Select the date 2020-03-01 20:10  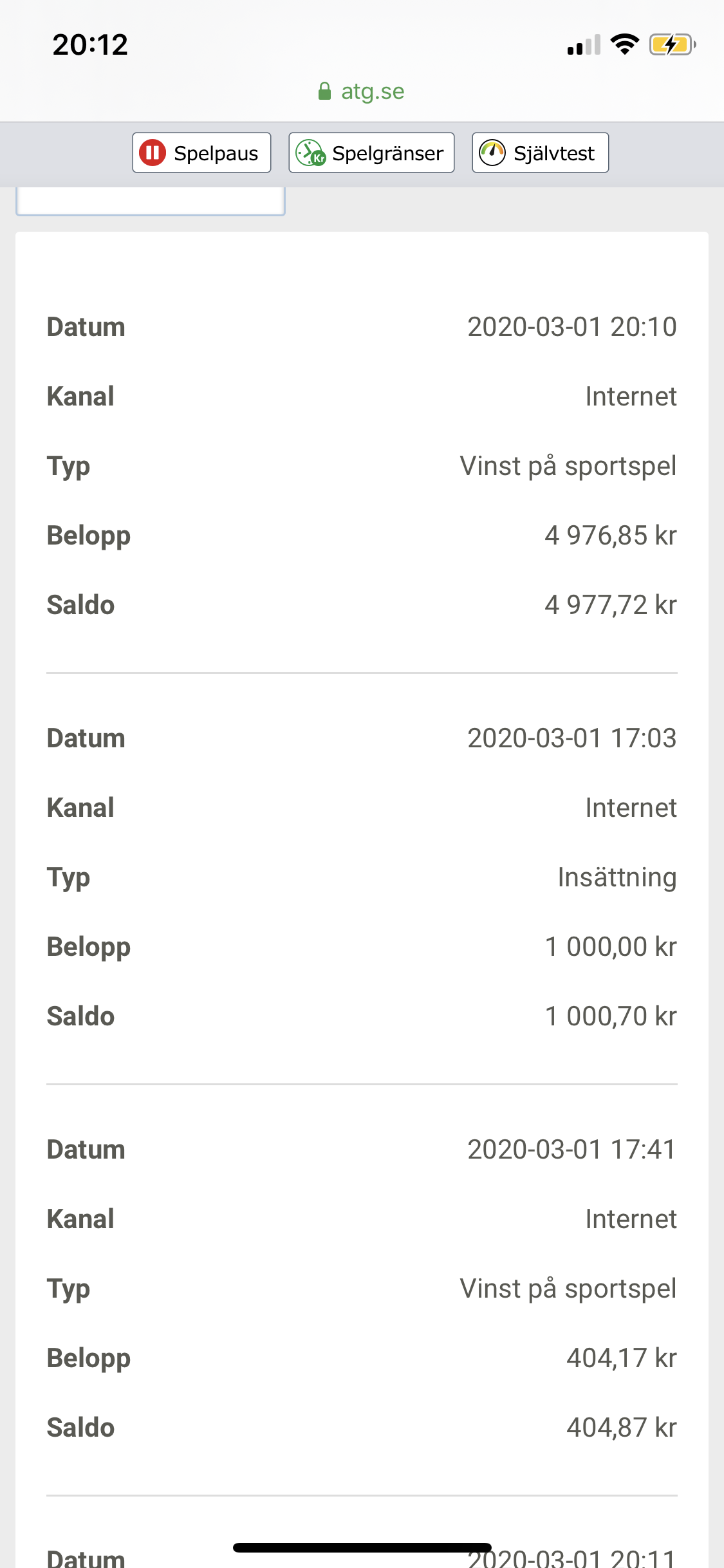pyautogui.click(x=571, y=327)
